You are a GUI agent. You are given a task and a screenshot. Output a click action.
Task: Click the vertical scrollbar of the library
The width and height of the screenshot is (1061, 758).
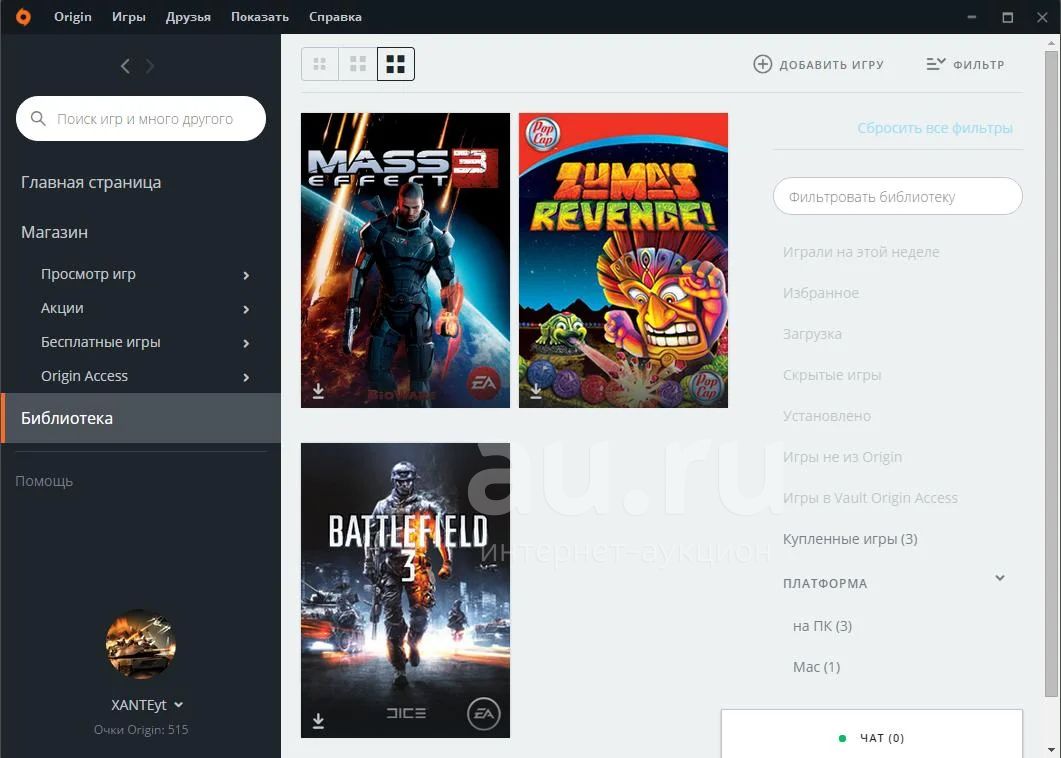click(1051, 372)
